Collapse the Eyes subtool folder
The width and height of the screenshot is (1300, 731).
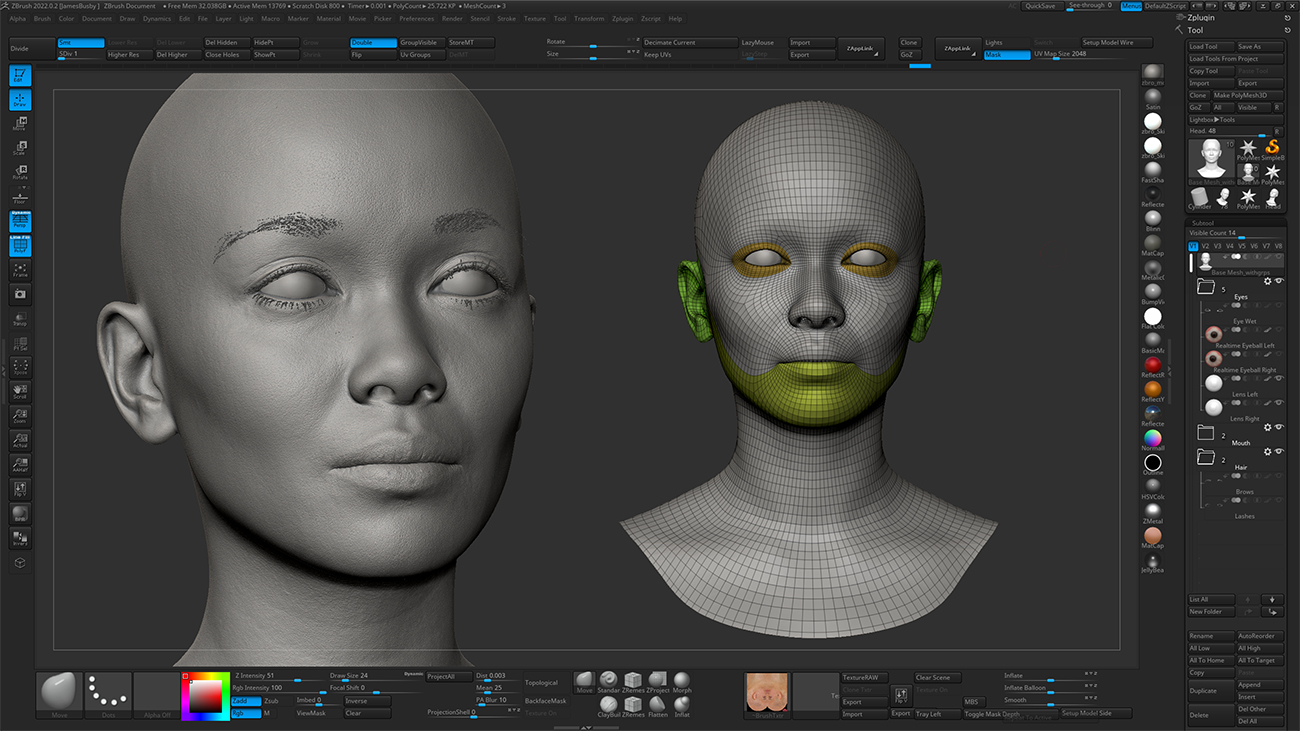pyautogui.click(x=1206, y=287)
